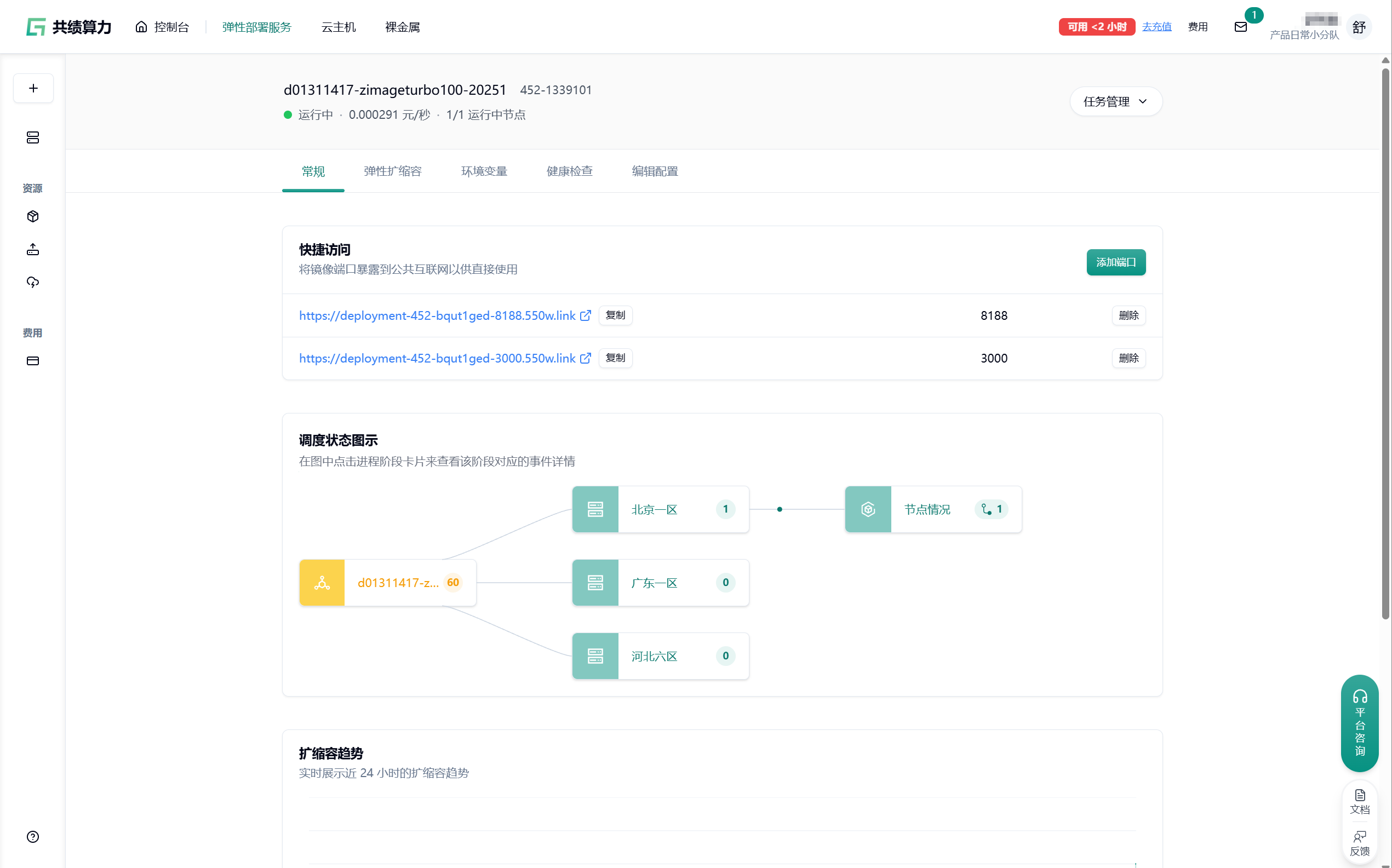Open the cube resource icon in the sidebar
Viewport: 1392px width, 868px height.
coord(33,216)
